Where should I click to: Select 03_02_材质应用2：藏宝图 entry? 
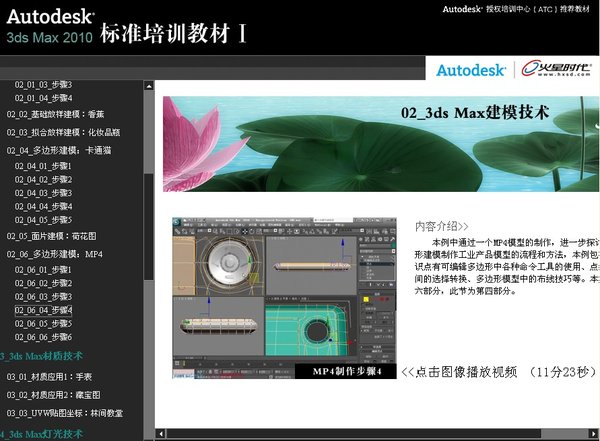tap(53, 395)
